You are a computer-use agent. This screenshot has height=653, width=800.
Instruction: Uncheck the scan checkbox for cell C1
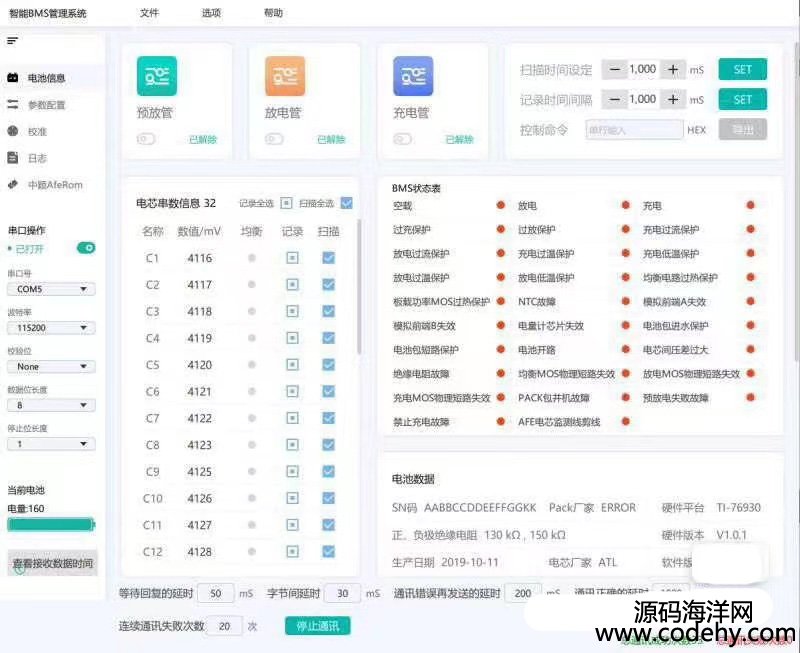point(328,258)
